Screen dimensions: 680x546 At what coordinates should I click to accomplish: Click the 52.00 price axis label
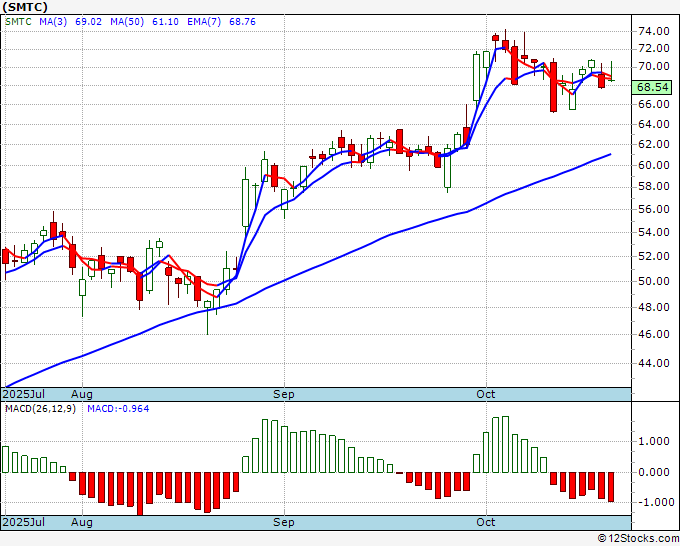point(654,256)
